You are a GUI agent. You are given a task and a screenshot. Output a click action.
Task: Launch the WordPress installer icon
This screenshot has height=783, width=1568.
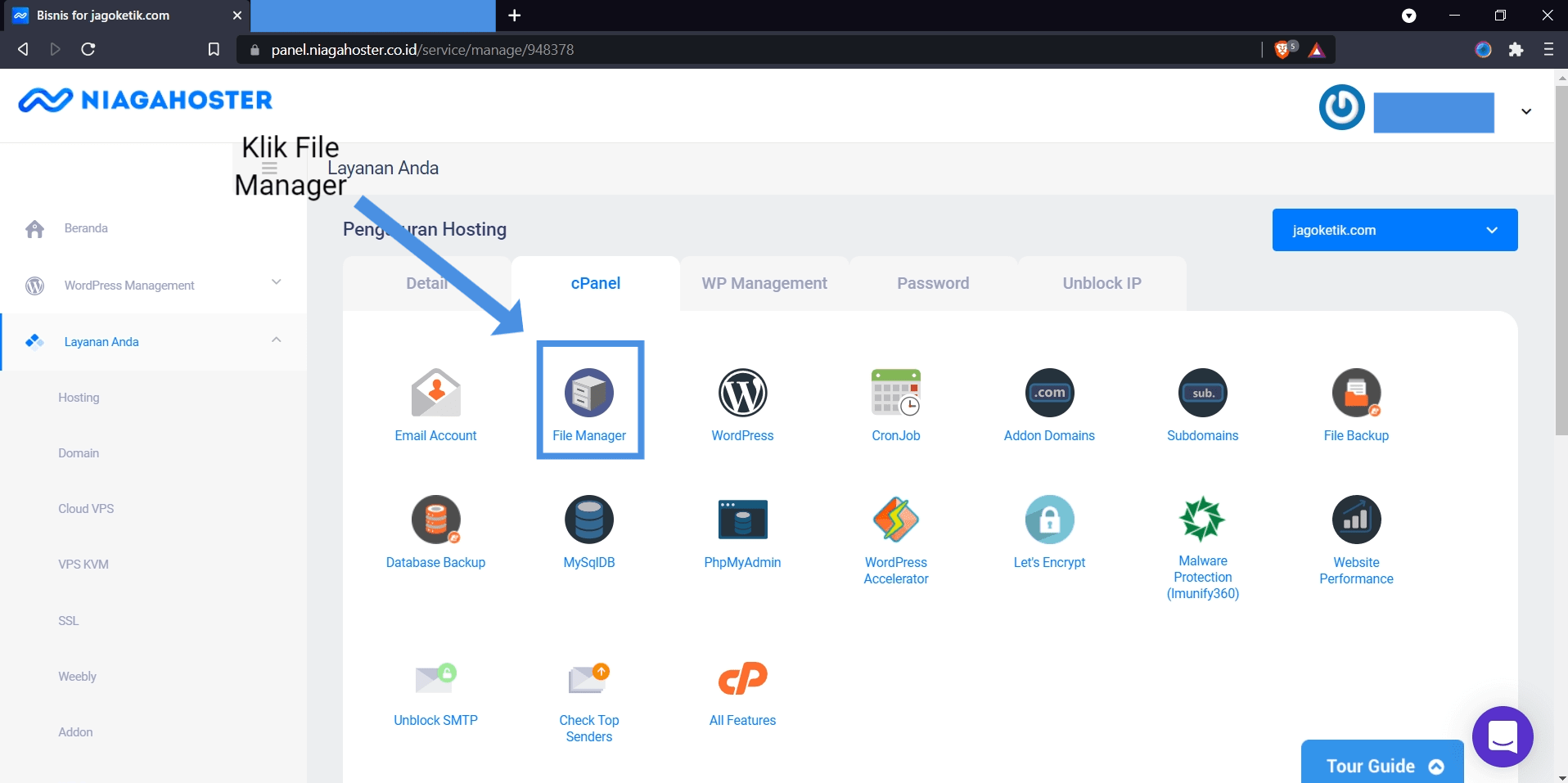coord(742,394)
